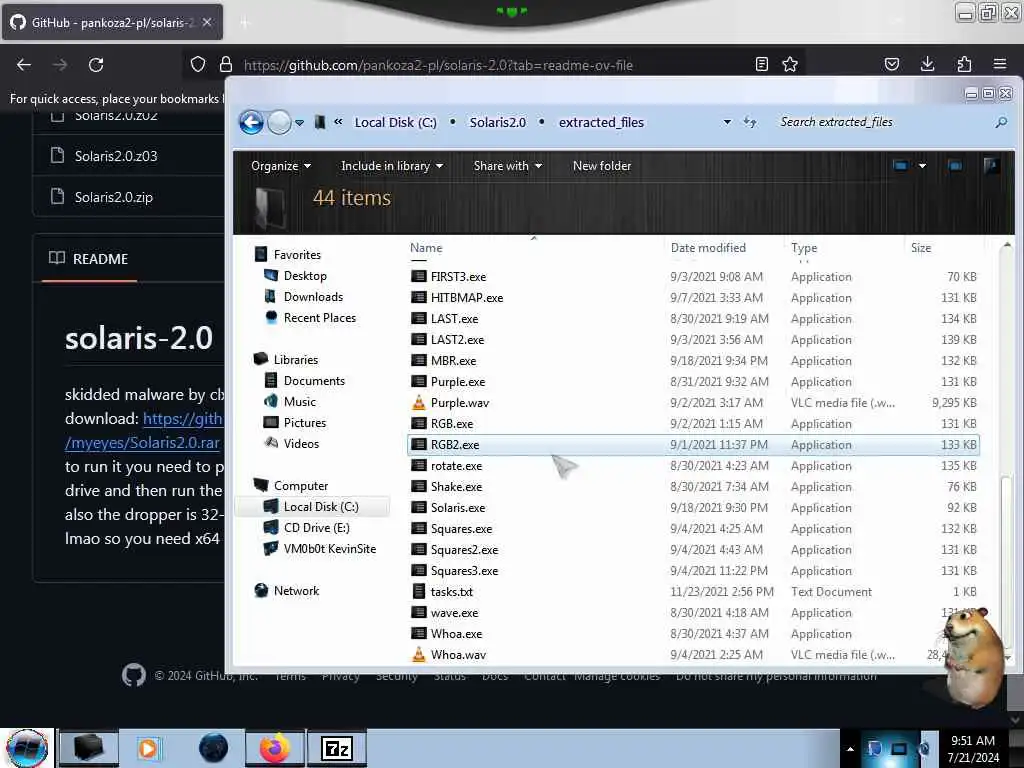Sort files by Date modified column

coord(708,248)
